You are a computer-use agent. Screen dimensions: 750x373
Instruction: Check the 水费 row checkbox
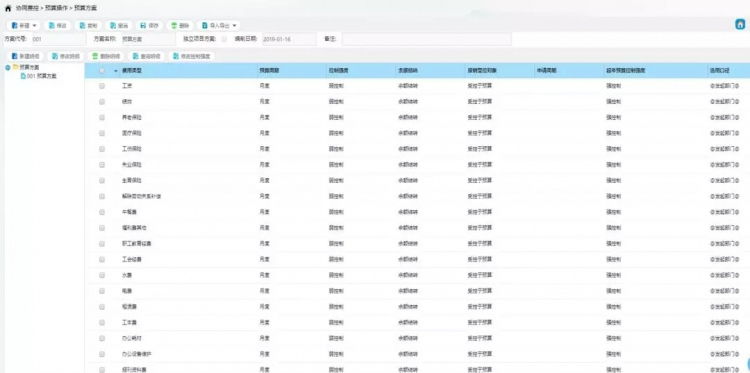(x=102, y=275)
